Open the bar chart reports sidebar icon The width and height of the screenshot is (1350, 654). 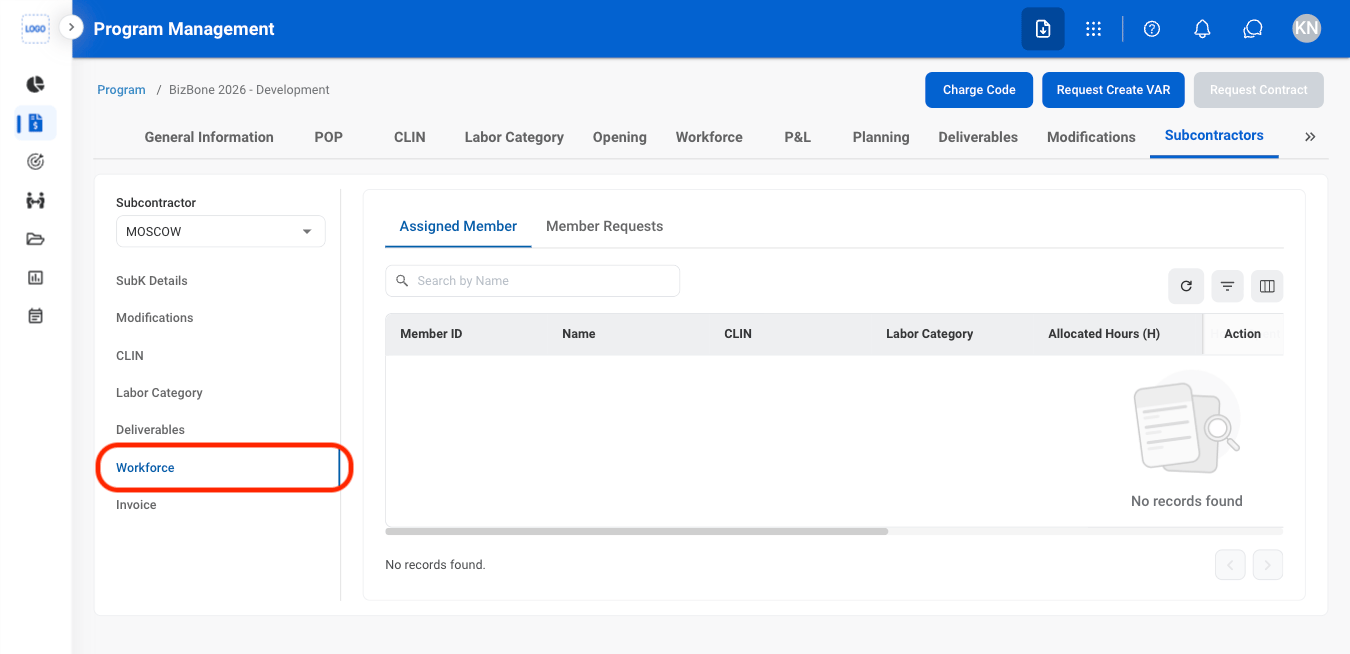point(36,278)
